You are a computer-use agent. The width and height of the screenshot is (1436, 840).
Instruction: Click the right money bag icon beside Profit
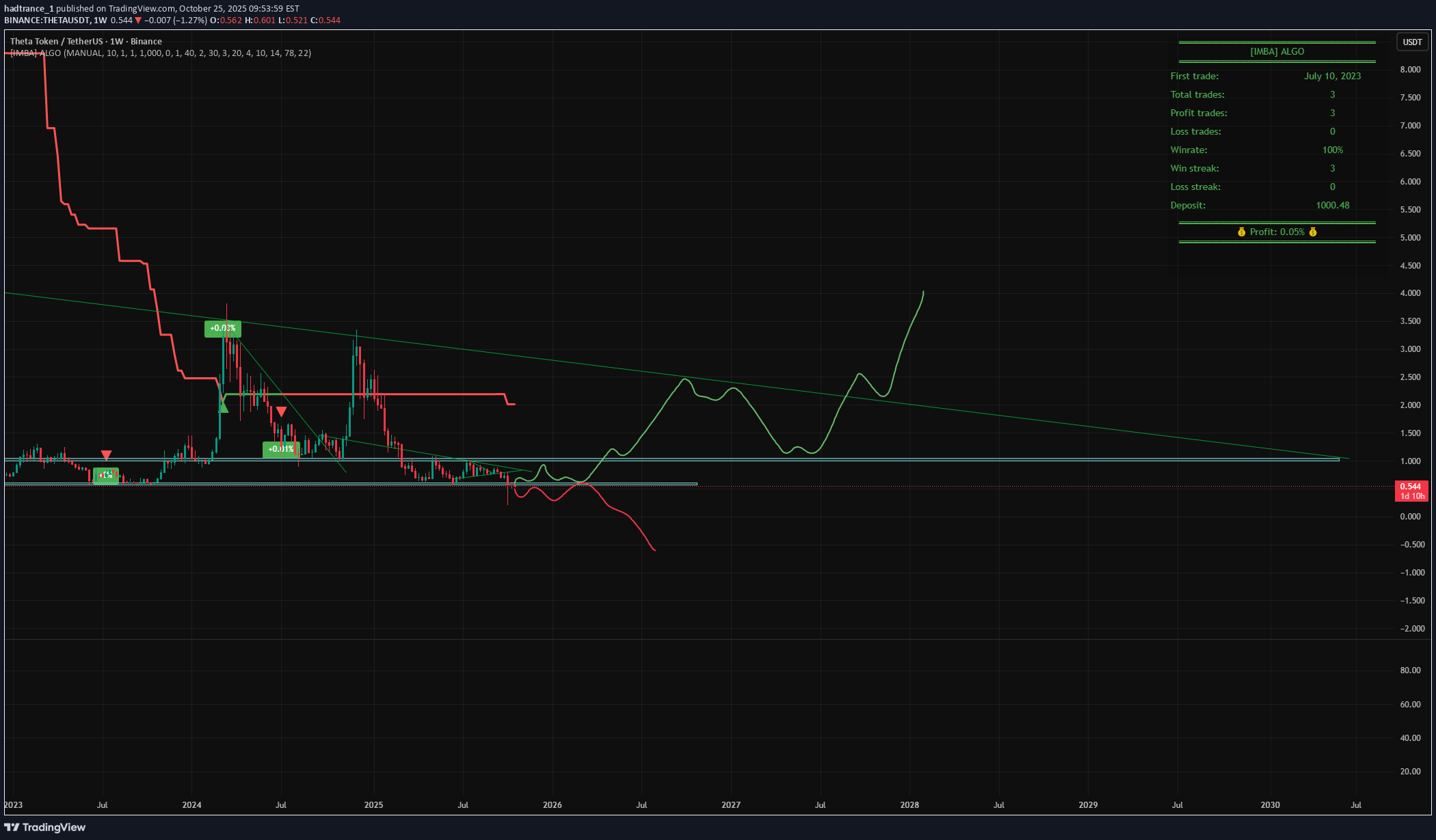pos(1312,232)
